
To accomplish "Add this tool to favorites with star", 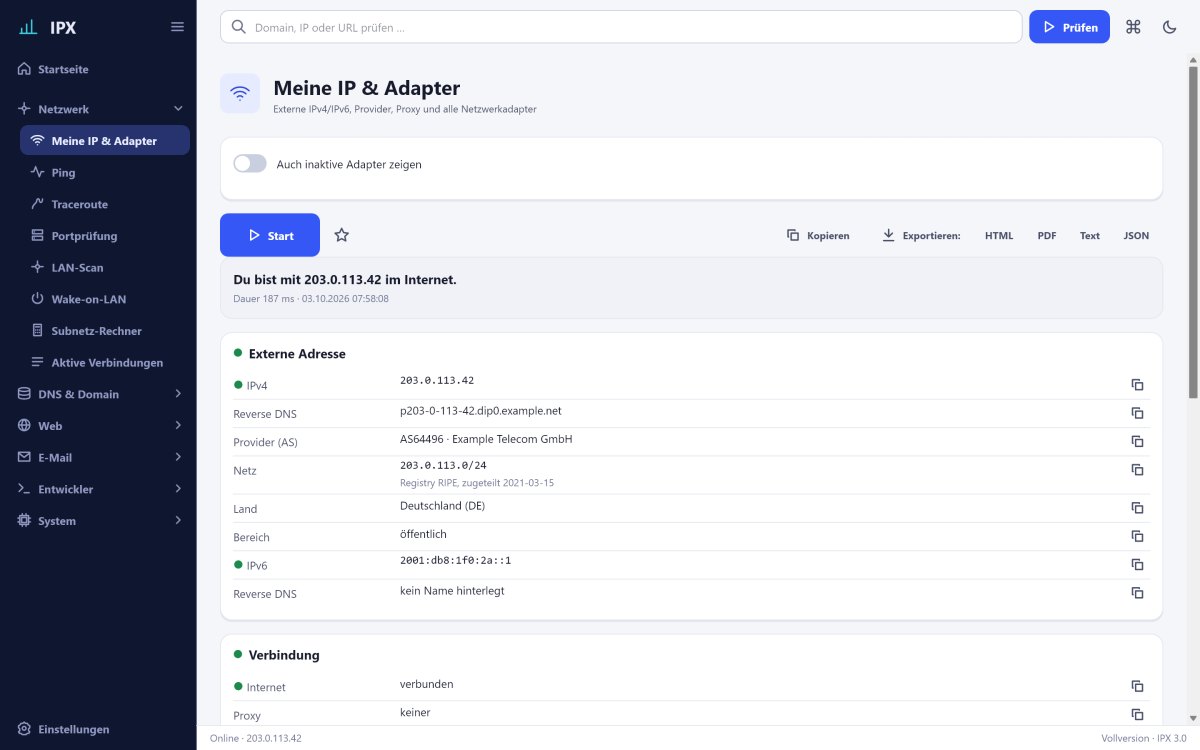I will click(342, 235).
